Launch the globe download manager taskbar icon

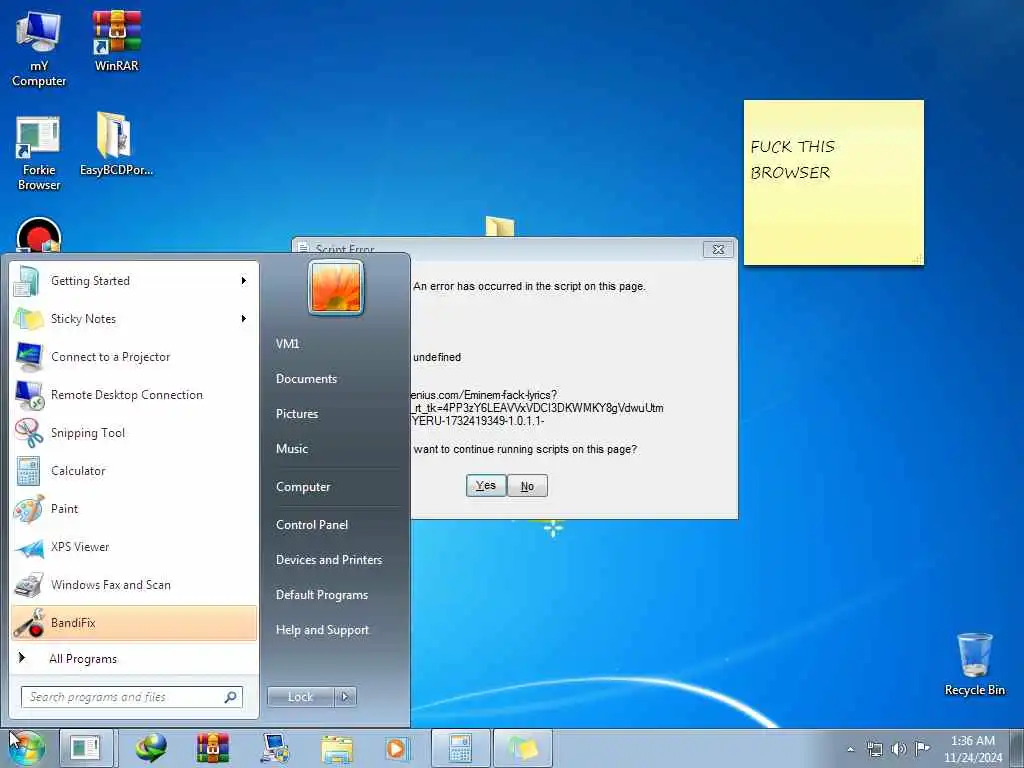click(x=151, y=748)
